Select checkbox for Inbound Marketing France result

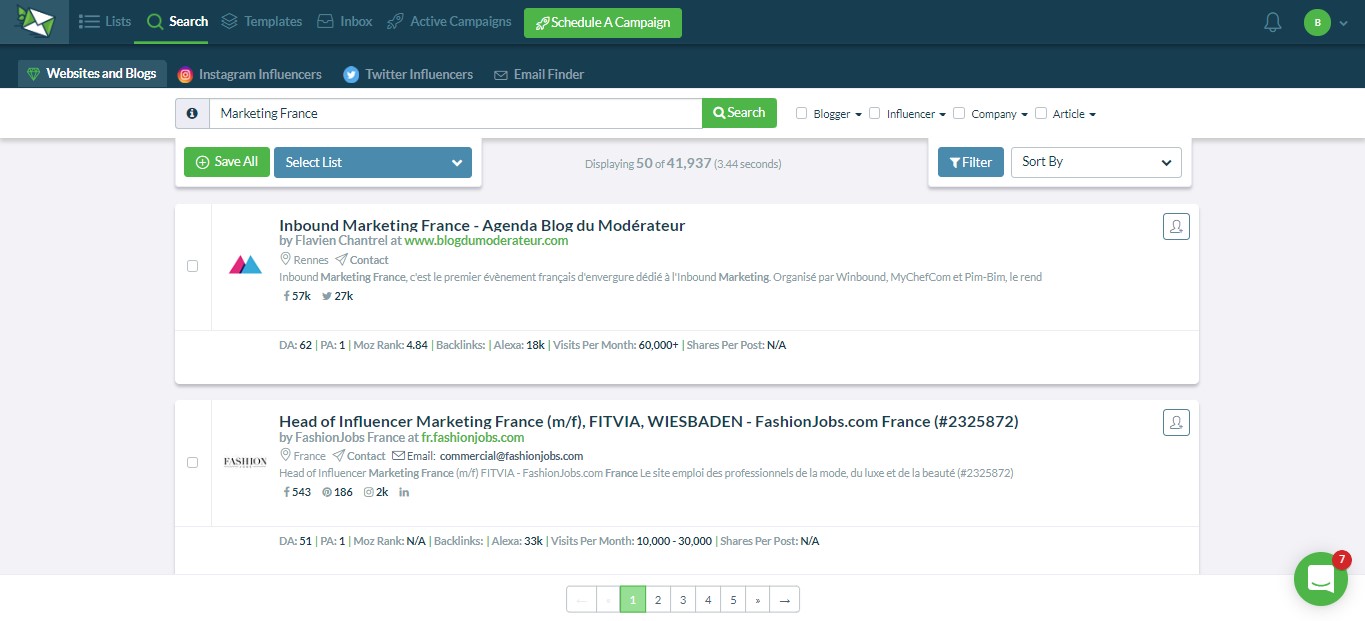coord(193,266)
